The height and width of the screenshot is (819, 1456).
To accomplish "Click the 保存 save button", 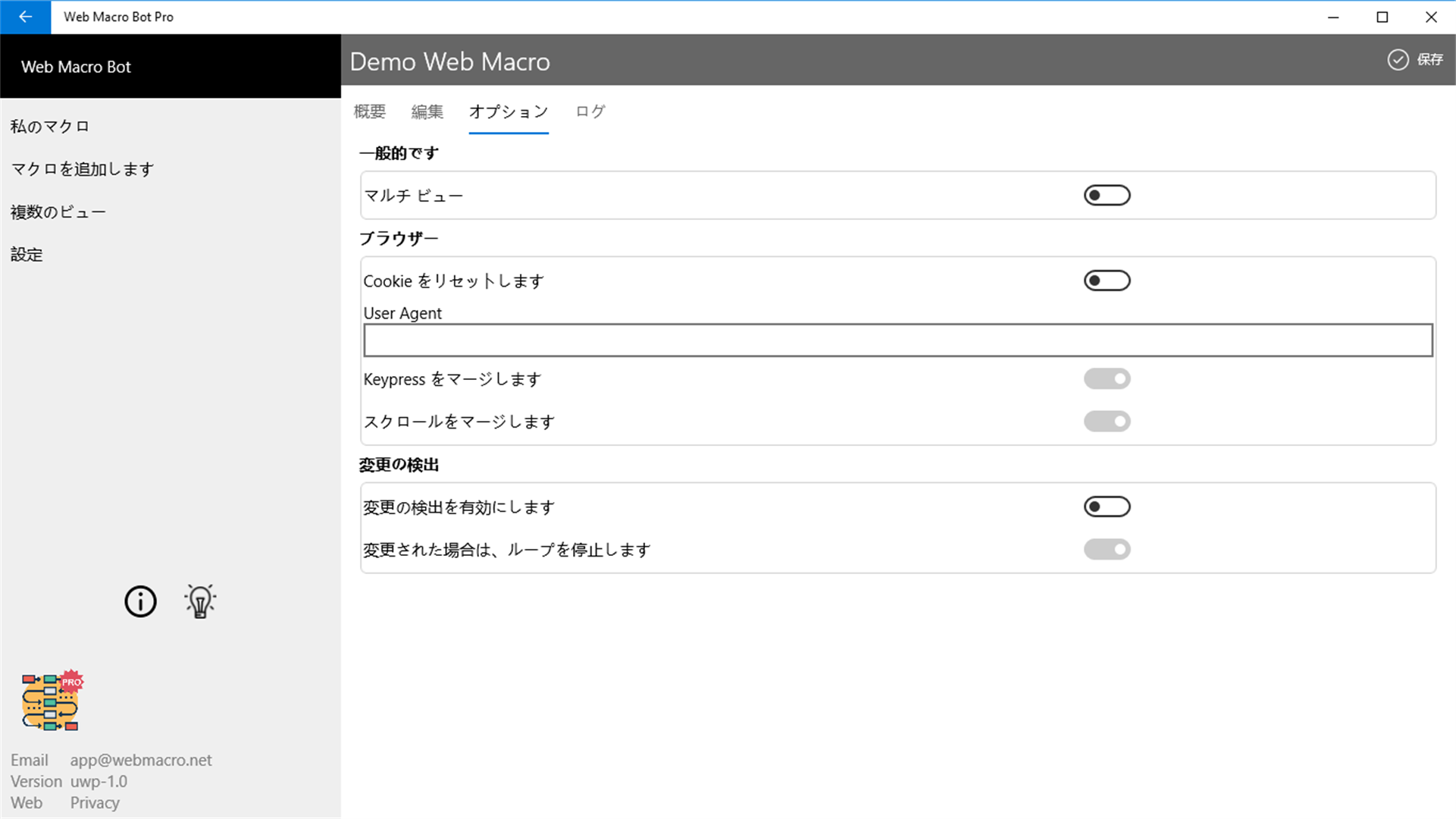I will click(x=1415, y=60).
